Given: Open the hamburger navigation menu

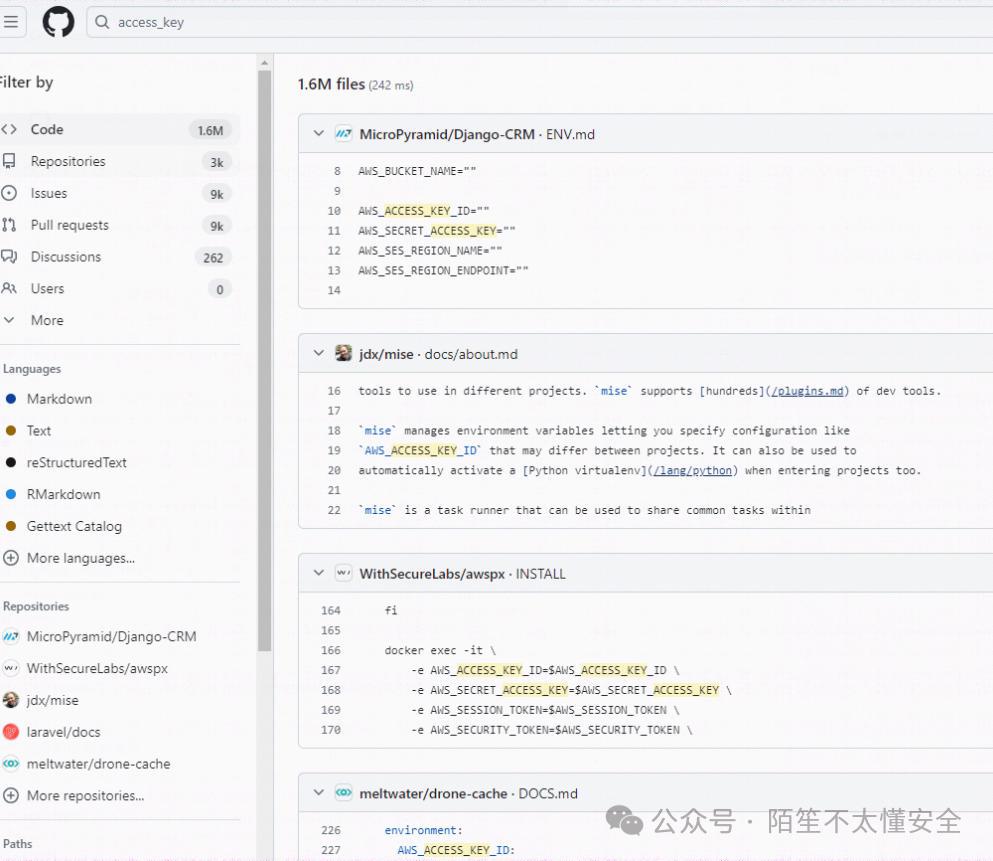Looking at the screenshot, I should [x=12, y=21].
